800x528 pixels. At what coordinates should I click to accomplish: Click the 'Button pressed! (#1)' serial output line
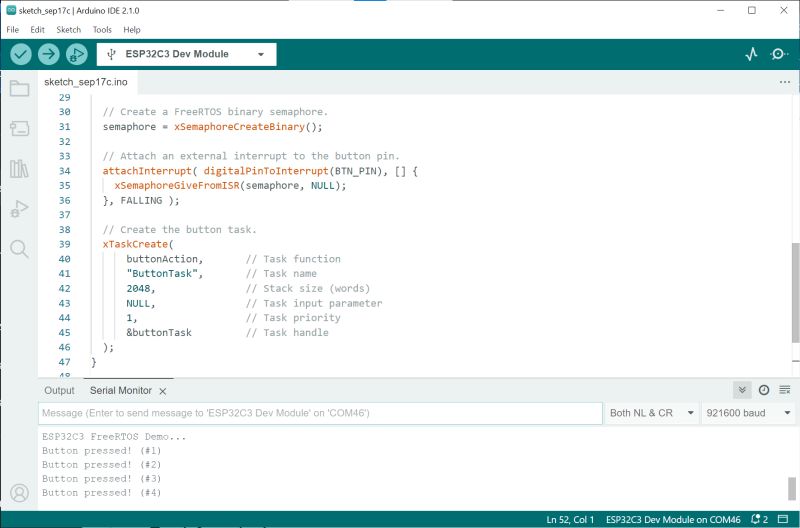102,450
